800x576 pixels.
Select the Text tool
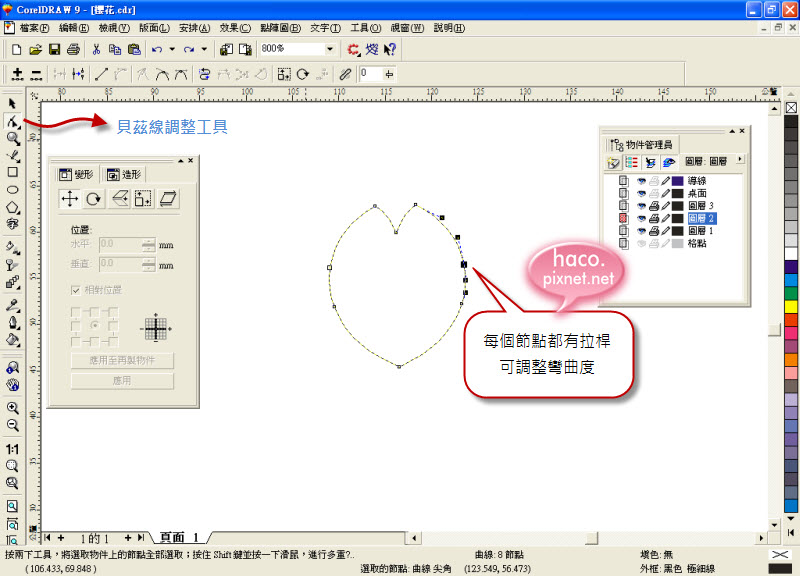pos(12,224)
